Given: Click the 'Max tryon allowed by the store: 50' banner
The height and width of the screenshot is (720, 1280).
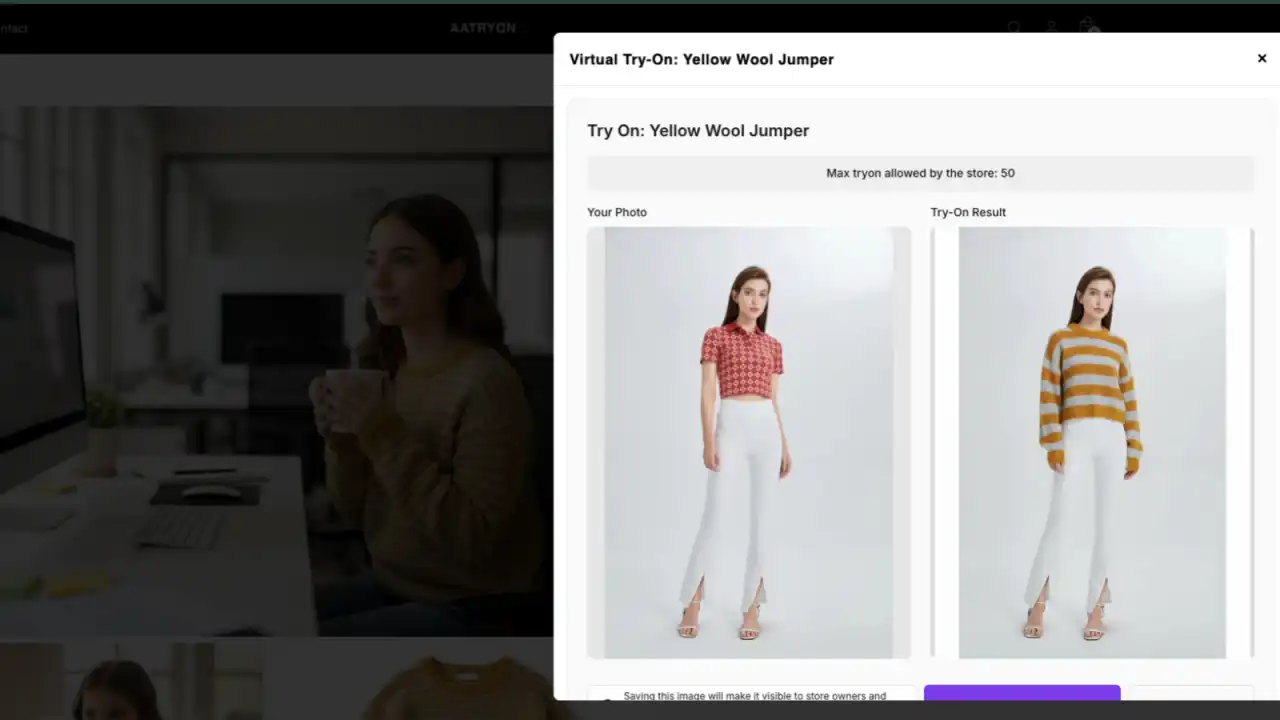Looking at the screenshot, I should [920, 172].
